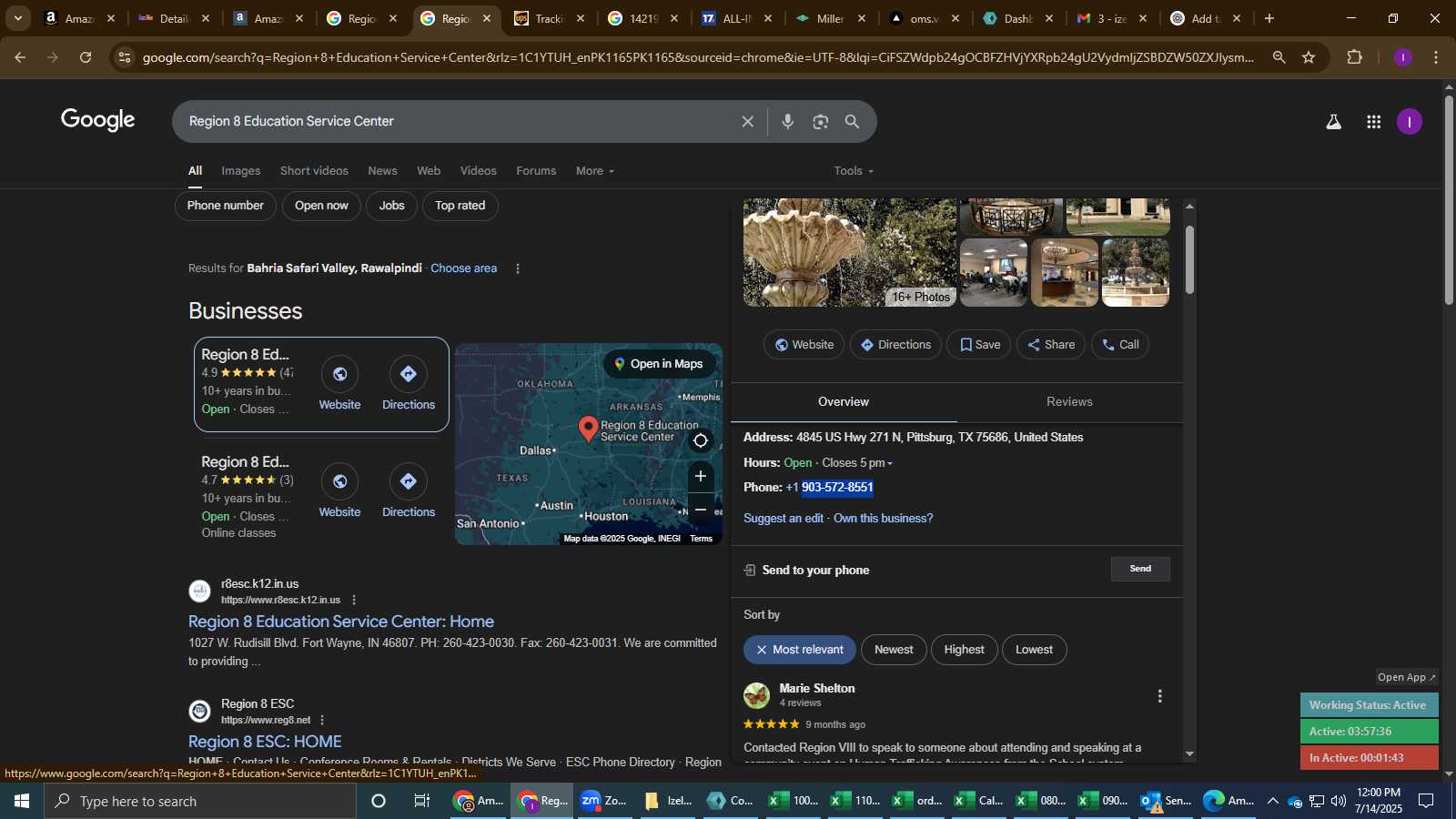The image size is (1456, 819).
Task: Switch to Images search tab
Action: pos(240,171)
